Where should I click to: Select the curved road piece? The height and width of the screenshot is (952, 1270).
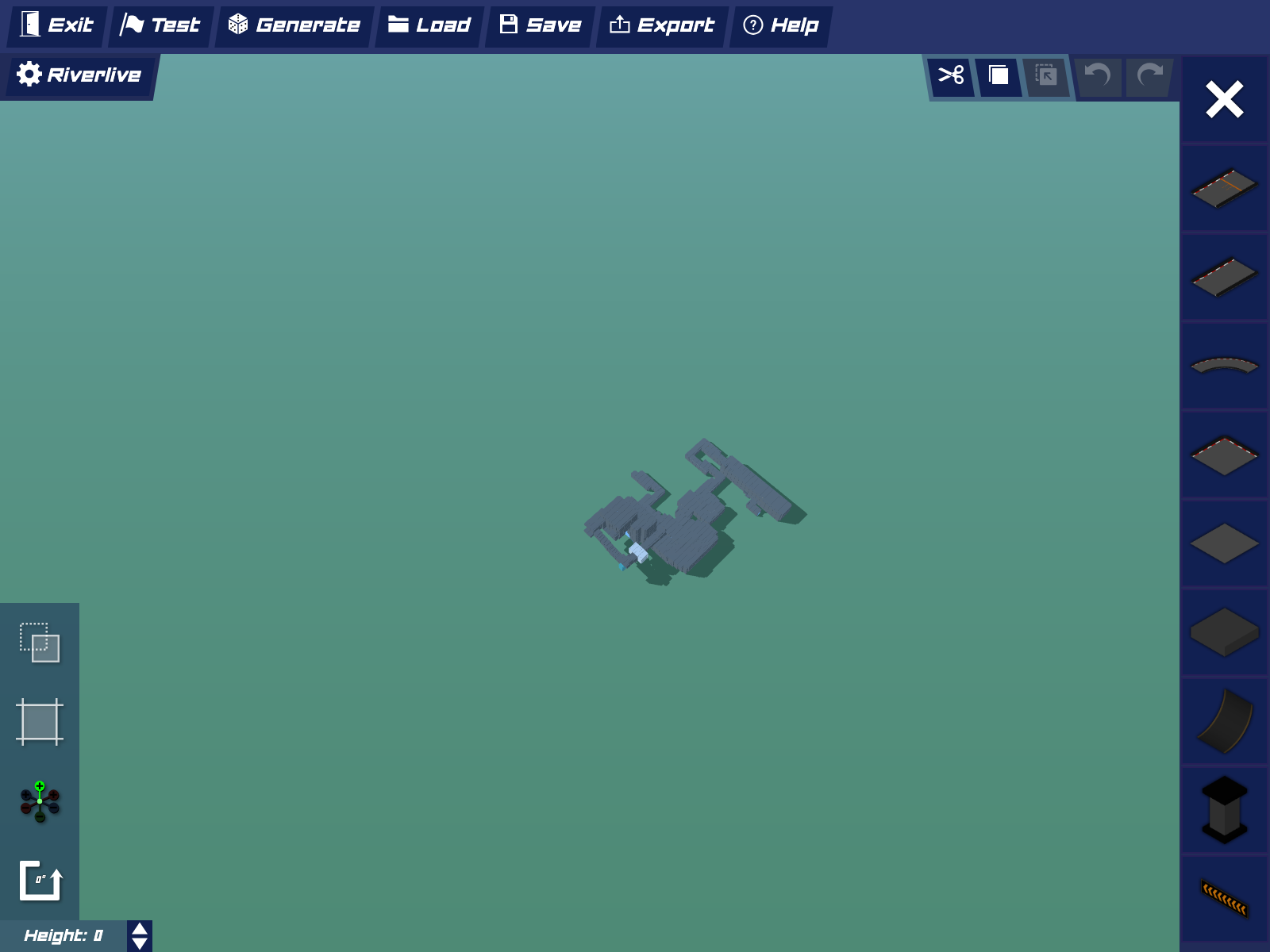[1224, 366]
